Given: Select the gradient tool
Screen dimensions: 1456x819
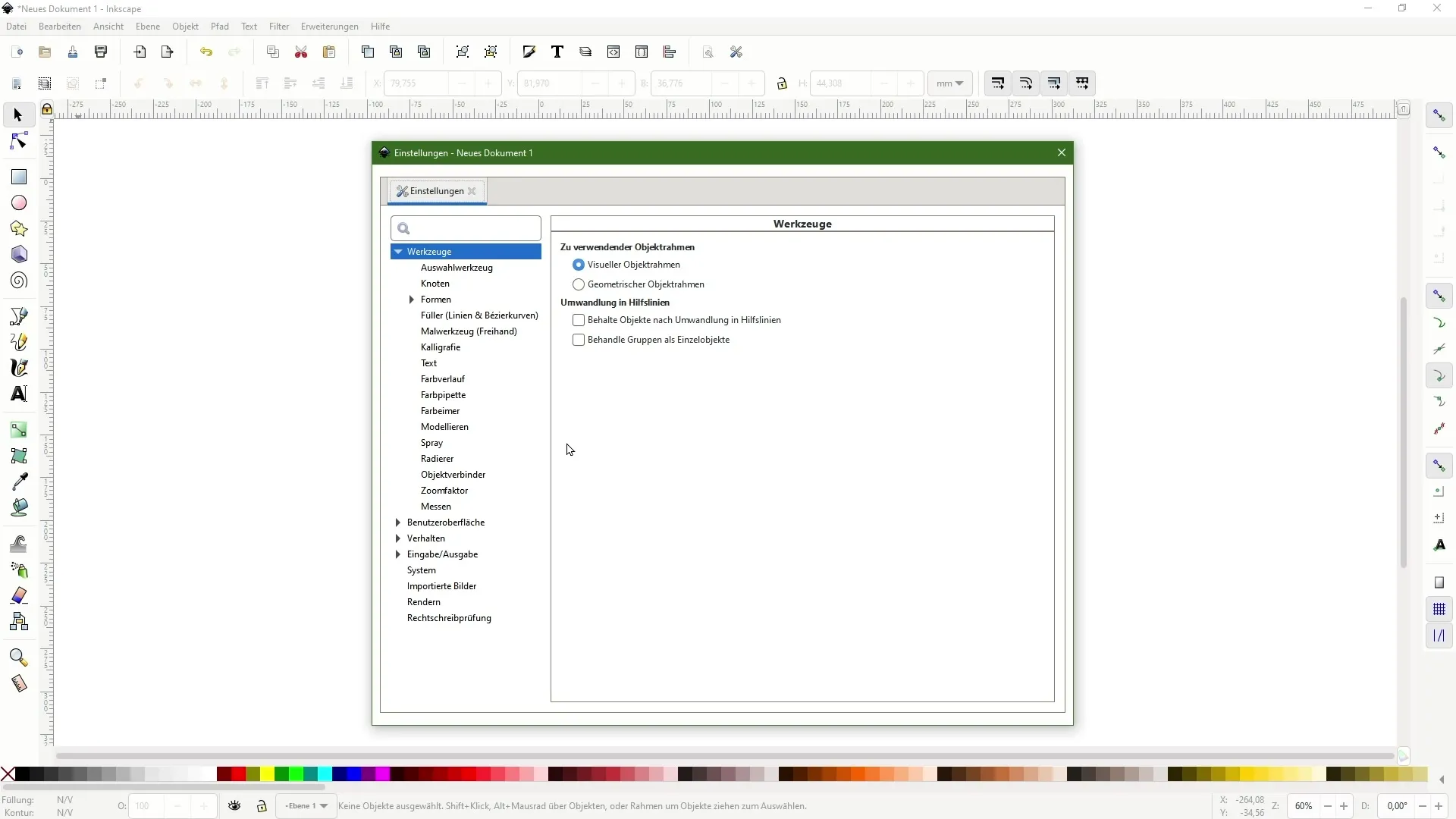Looking at the screenshot, I should coord(18,430).
